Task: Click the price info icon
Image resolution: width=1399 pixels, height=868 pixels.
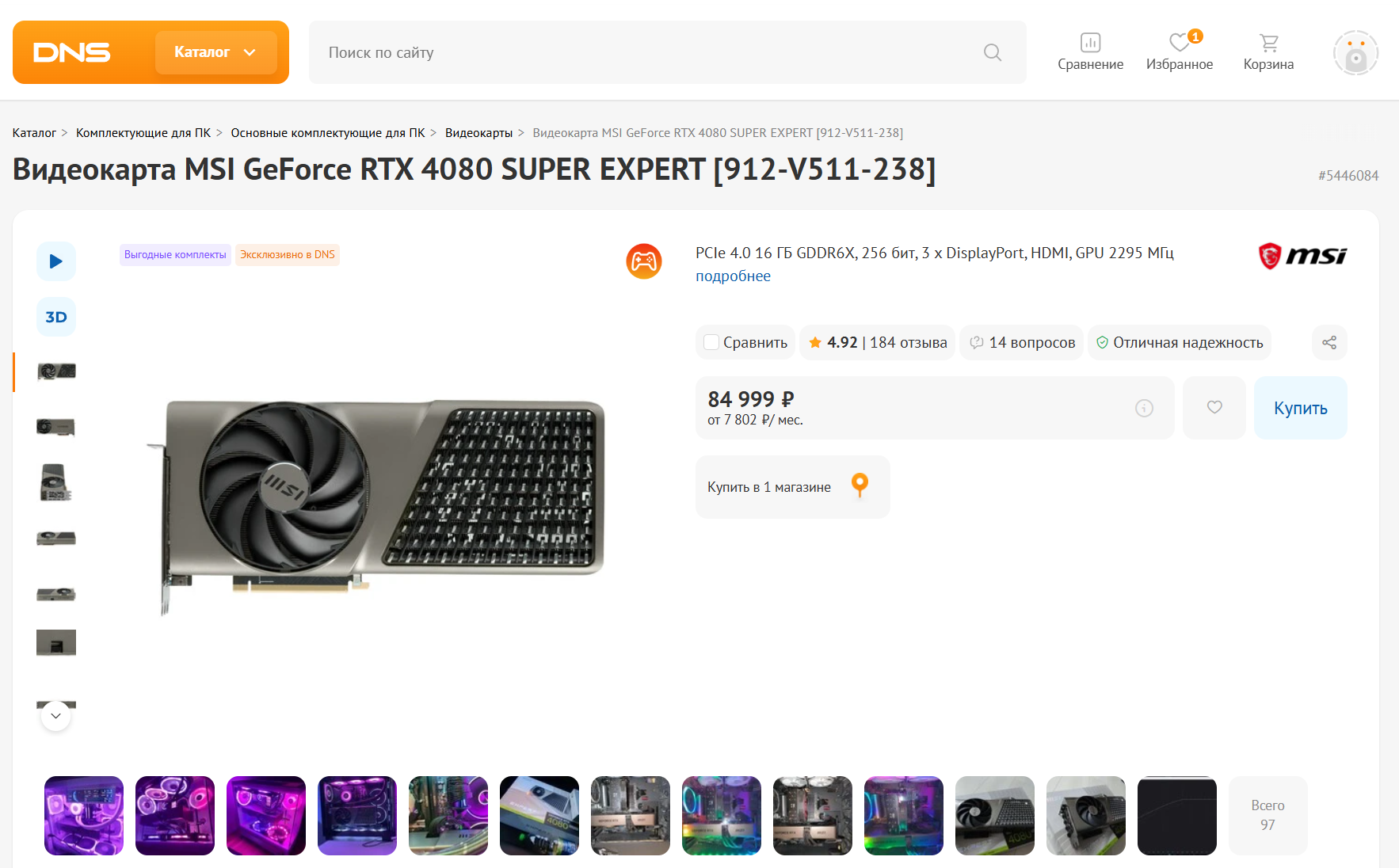Action: pyautogui.click(x=1144, y=408)
